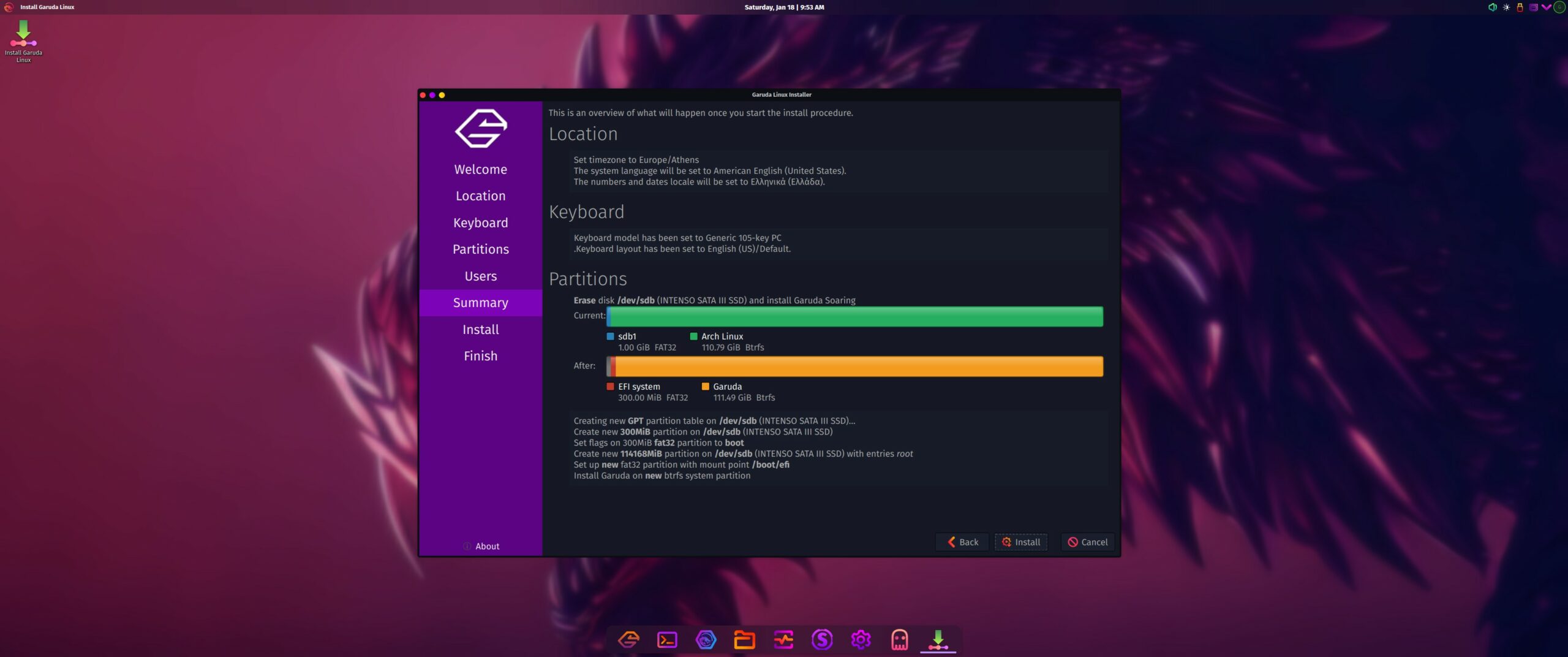Click the Garuda logo in top panel
The height and width of the screenshot is (657, 1568).
point(9,7)
